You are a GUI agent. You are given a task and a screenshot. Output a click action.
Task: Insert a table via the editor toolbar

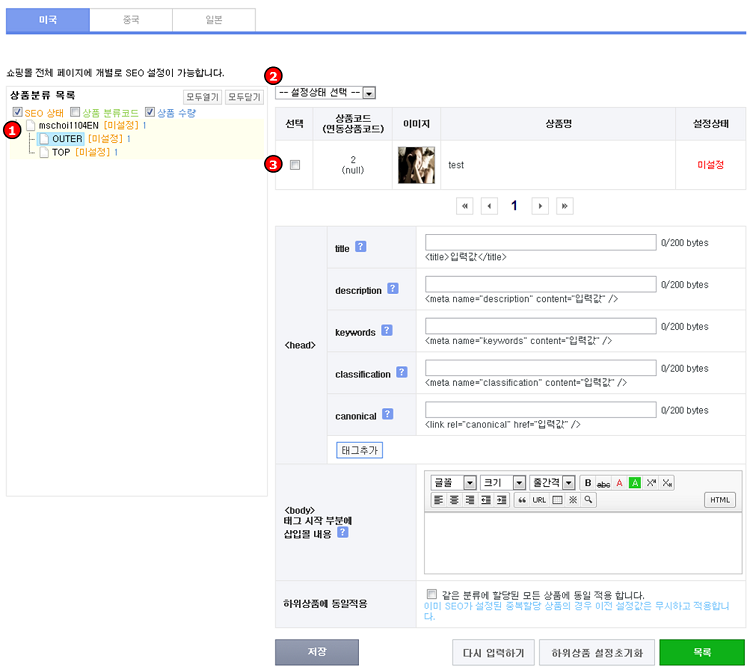click(x=557, y=500)
